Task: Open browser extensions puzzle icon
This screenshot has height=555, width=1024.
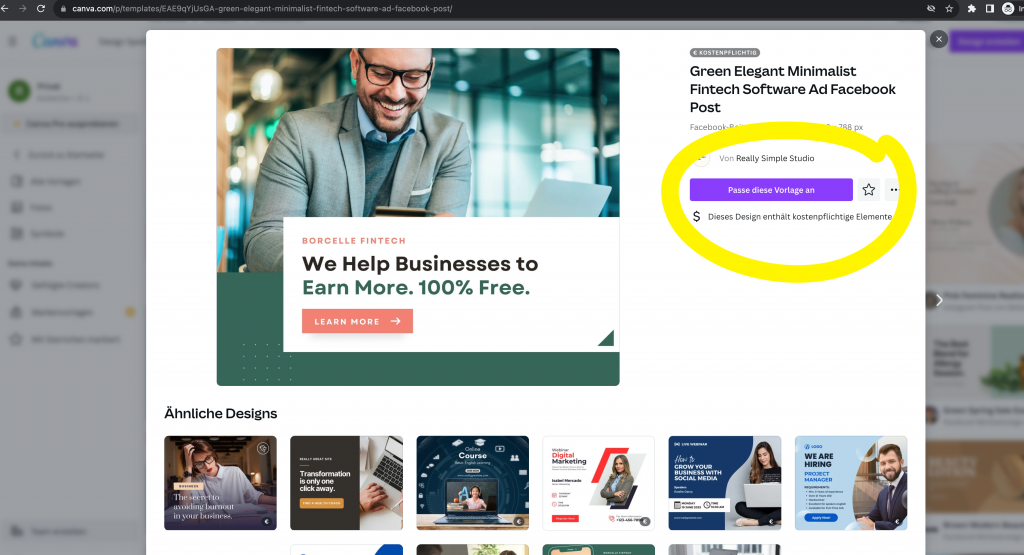Action: [971, 8]
